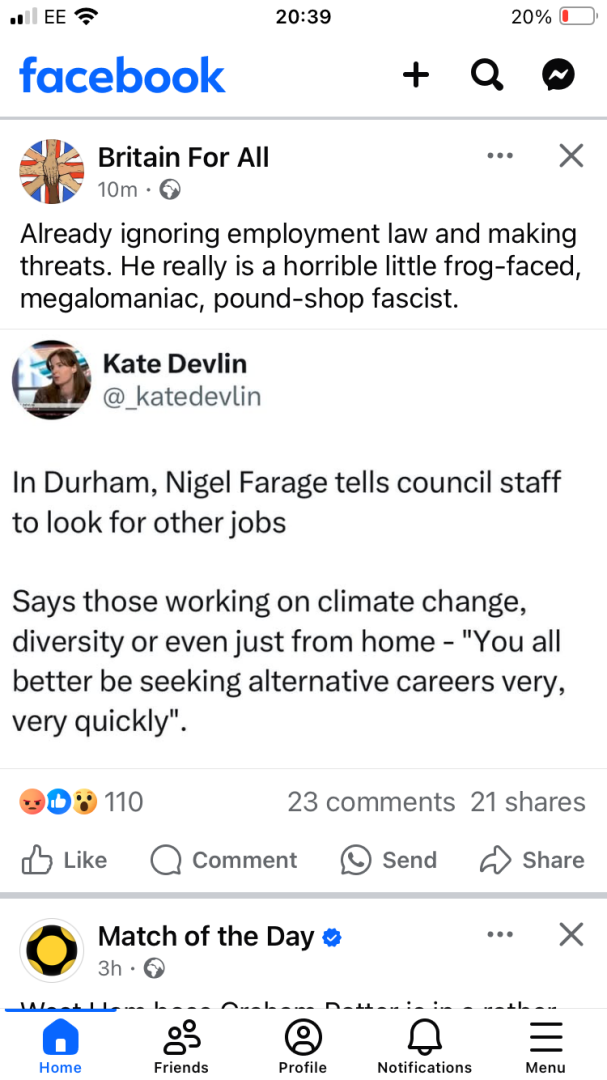Open Match of the Day page logo
This screenshot has width=607, height=1080.
(52, 950)
